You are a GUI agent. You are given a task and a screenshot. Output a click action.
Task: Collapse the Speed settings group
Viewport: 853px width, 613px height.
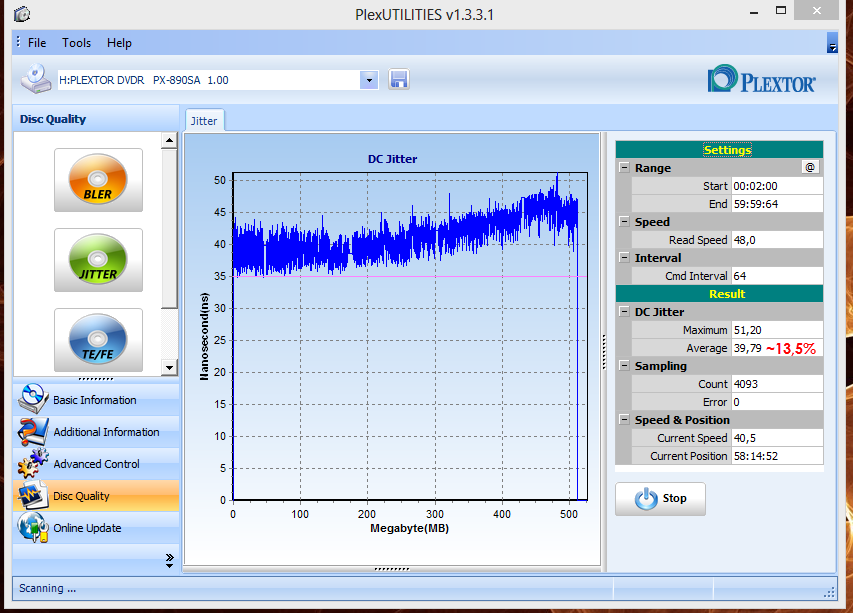(x=625, y=221)
